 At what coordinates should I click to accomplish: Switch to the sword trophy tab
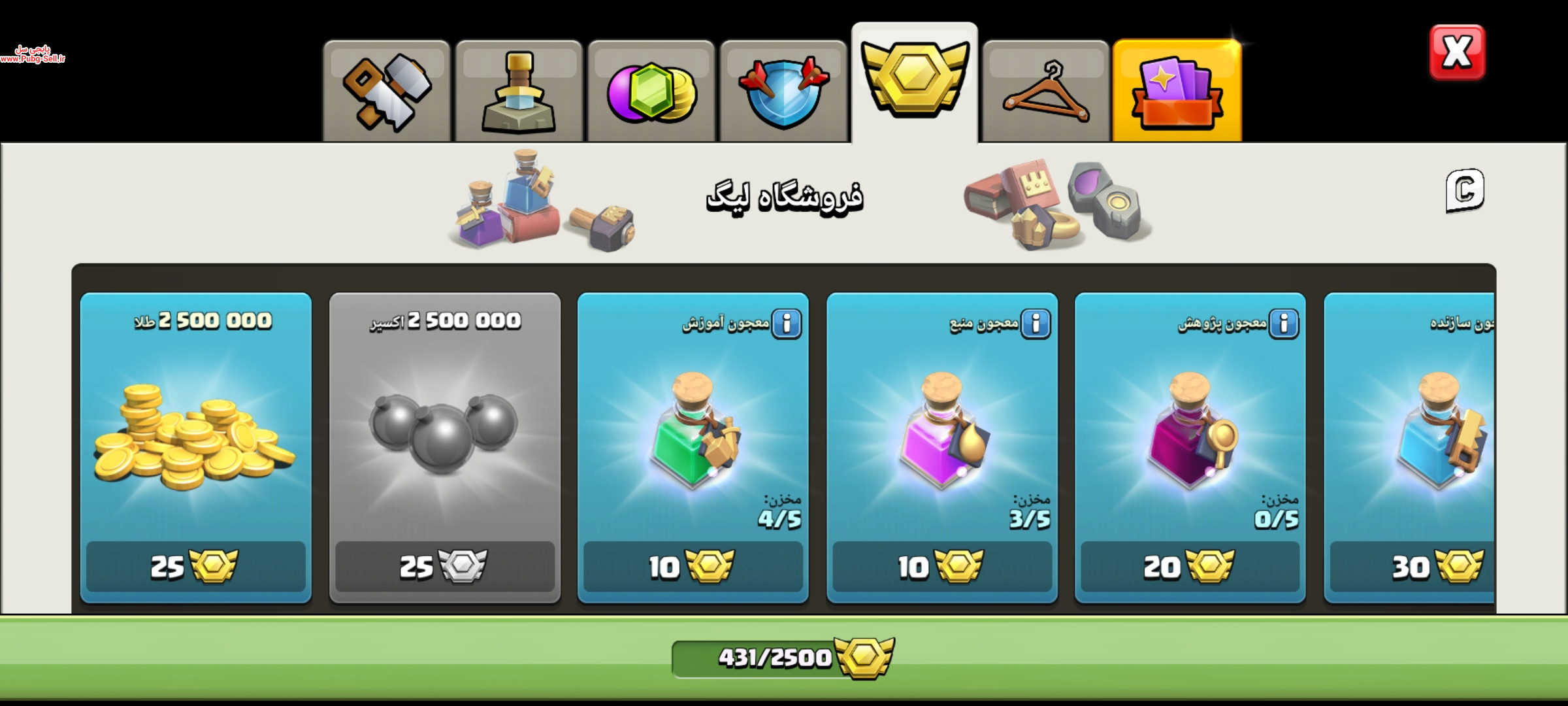[519, 92]
